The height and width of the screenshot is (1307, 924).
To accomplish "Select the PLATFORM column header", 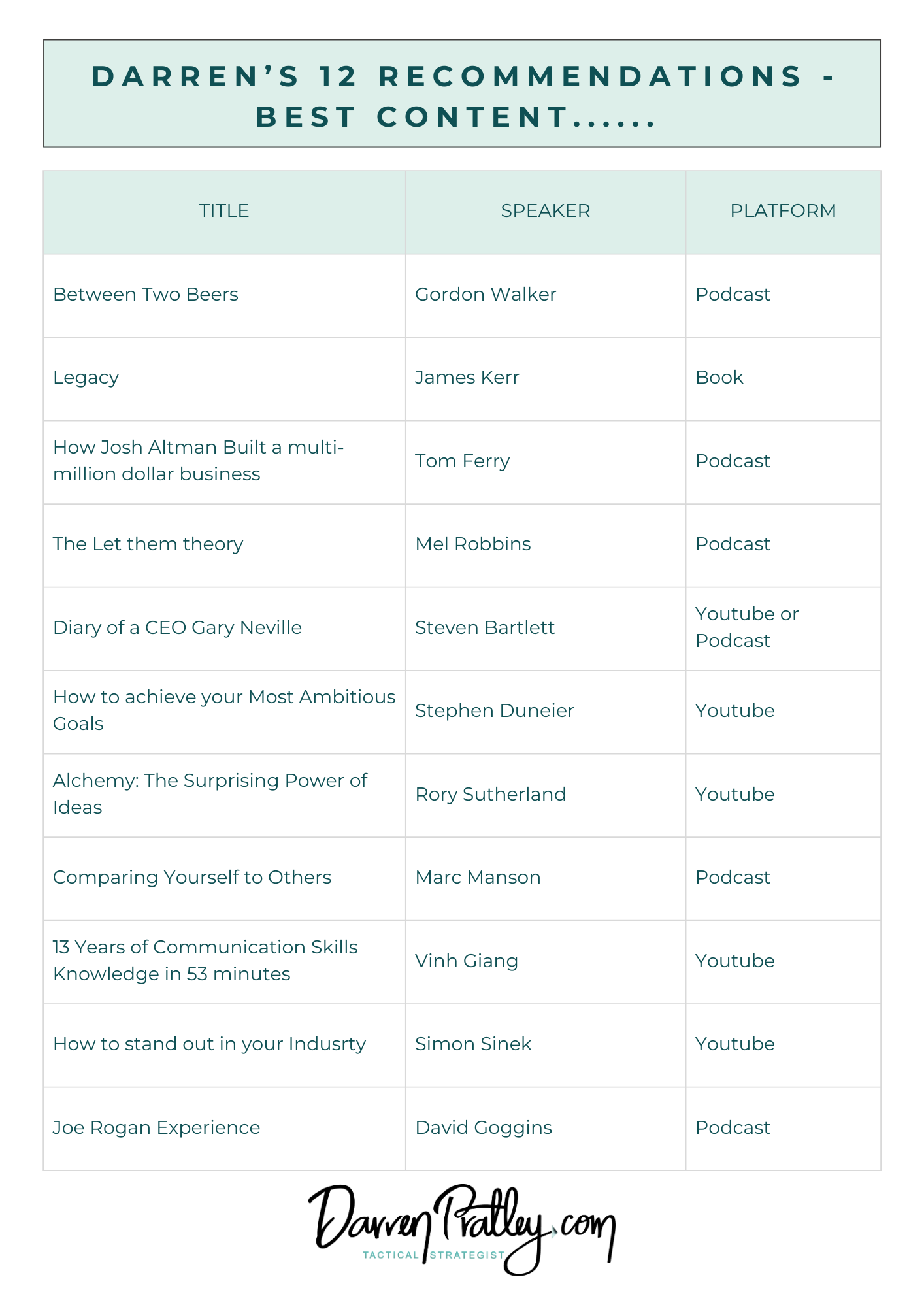I will point(782,211).
